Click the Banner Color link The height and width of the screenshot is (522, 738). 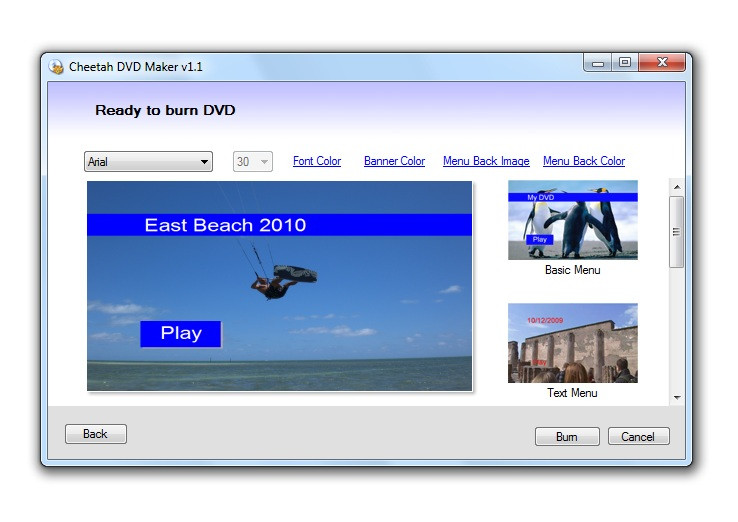(394, 161)
